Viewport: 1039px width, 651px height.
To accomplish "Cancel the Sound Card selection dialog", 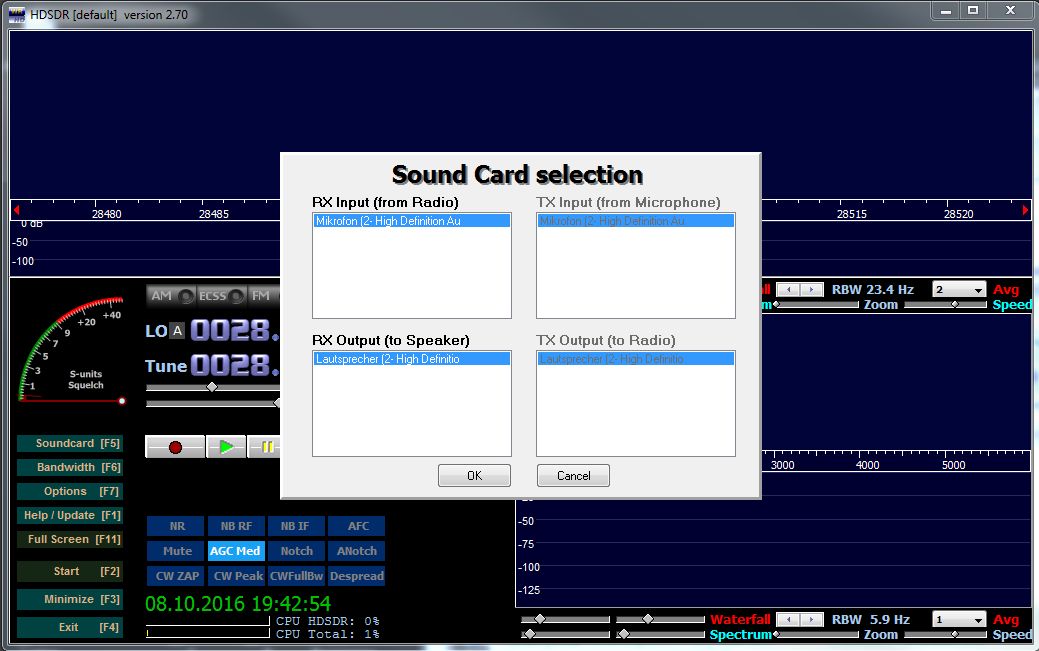I will [x=573, y=476].
